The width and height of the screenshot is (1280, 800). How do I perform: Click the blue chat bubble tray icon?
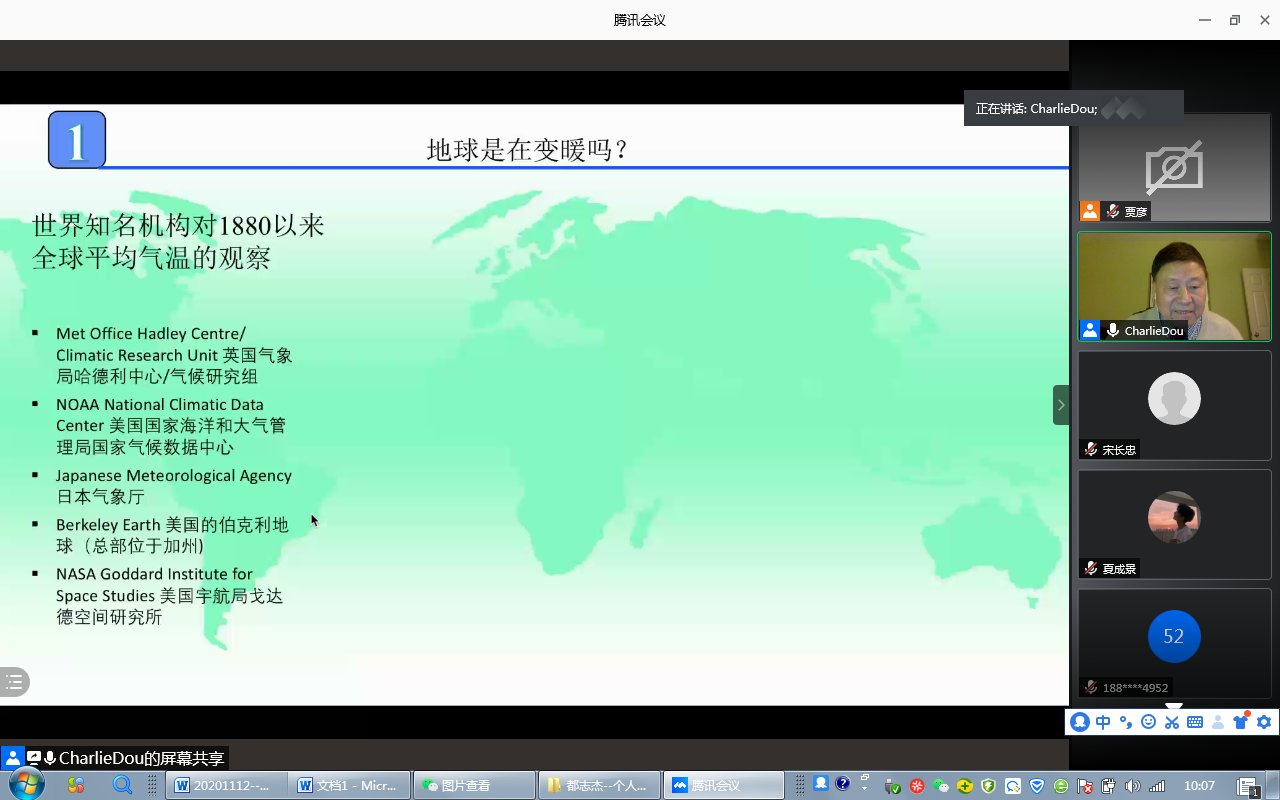1013,786
